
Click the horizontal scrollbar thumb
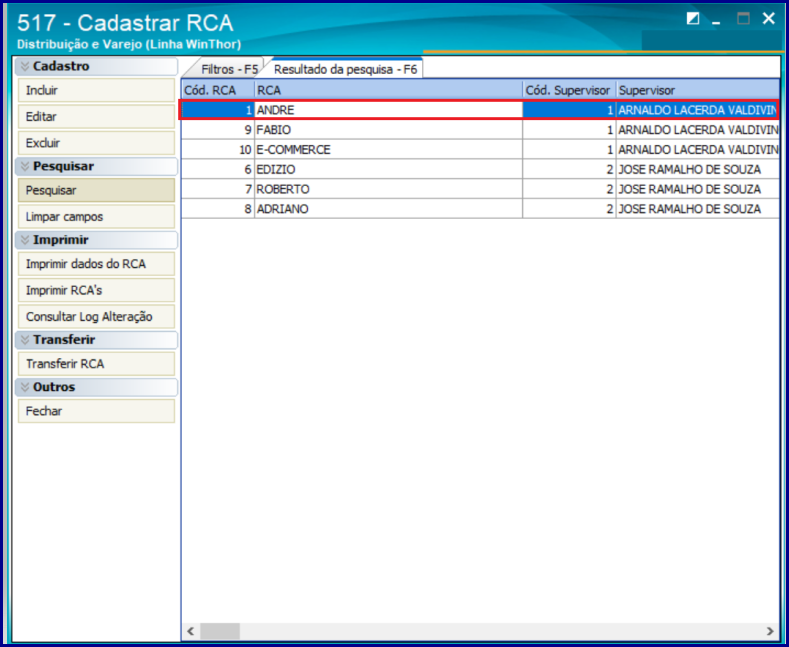point(220,631)
